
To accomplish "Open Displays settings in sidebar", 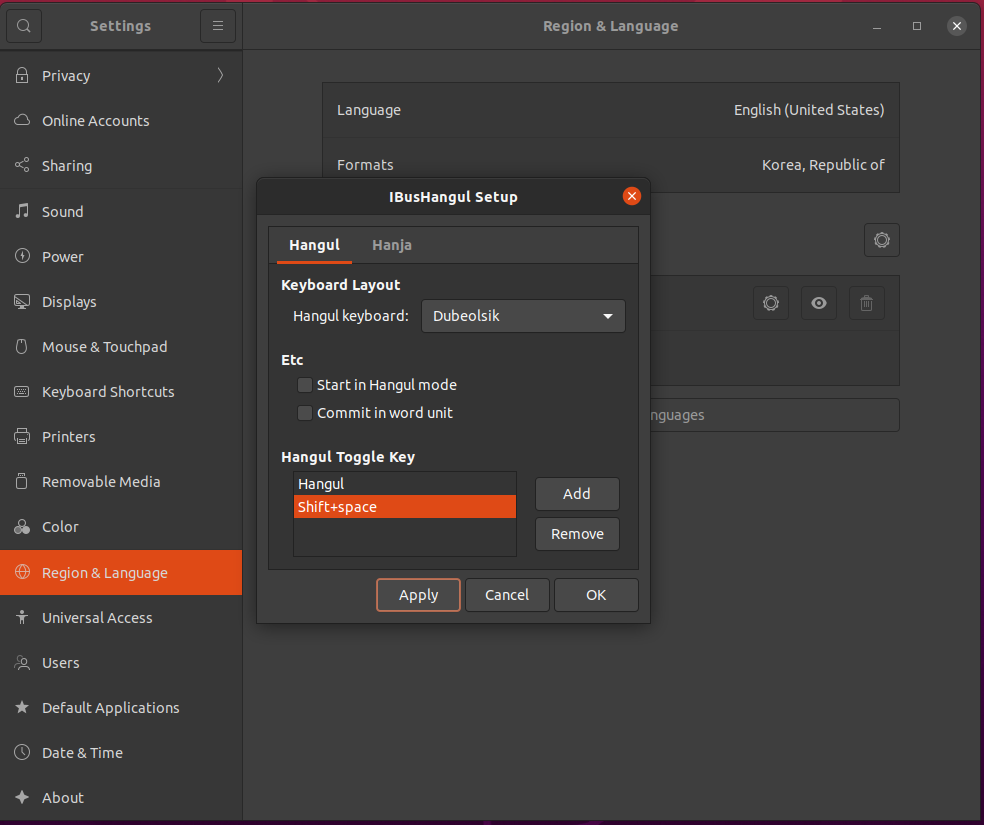I will pyautogui.click(x=121, y=302).
